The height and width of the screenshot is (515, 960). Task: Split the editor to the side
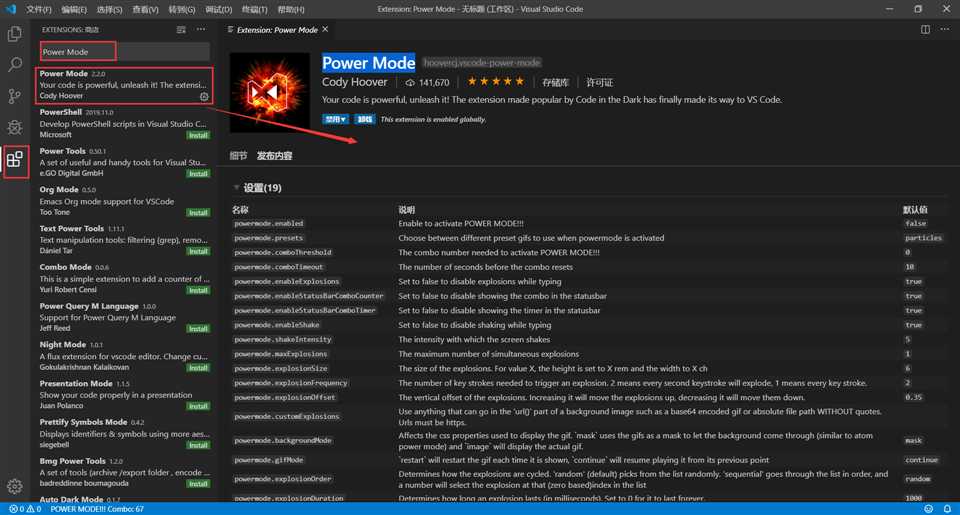coord(925,29)
